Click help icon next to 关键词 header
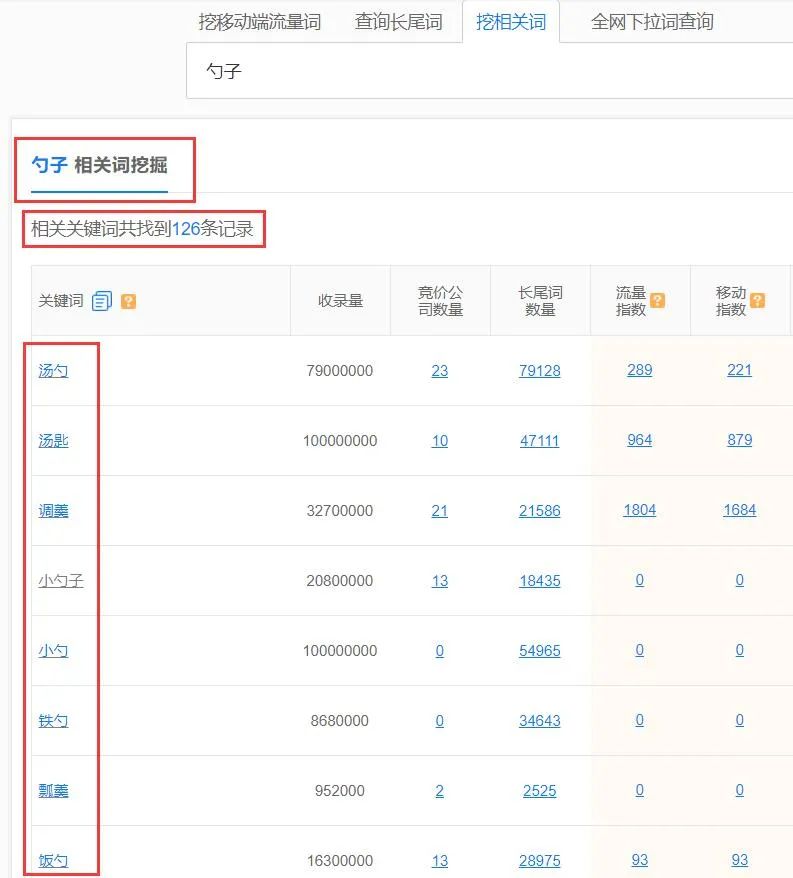 pyautogui.click(x=128, y=301)
